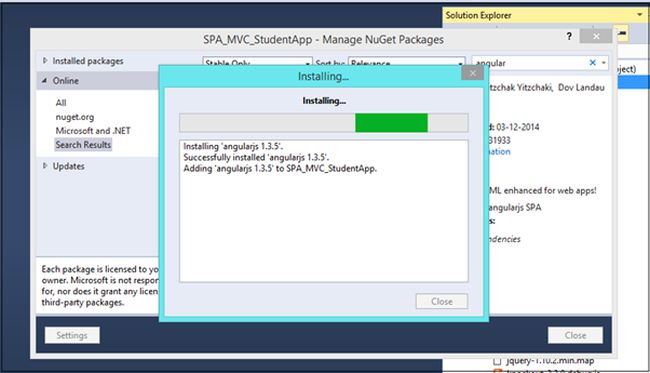The image size is (650, 373).
Task: Clear the search box with X icon
Action: pyautogui.click(x=592, y=63)
